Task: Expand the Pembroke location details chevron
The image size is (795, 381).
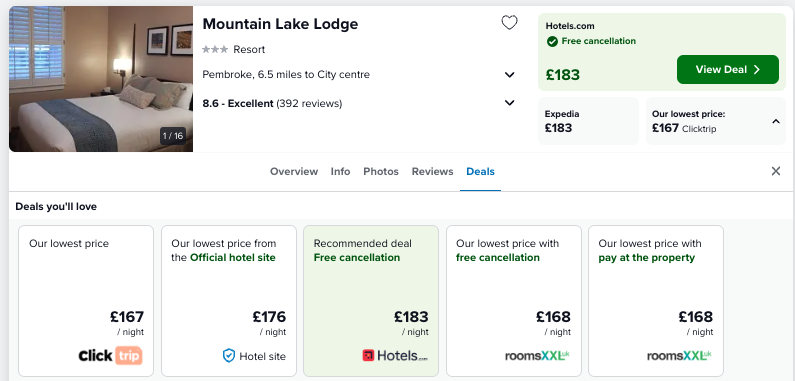Action: (x=510, y=75)
